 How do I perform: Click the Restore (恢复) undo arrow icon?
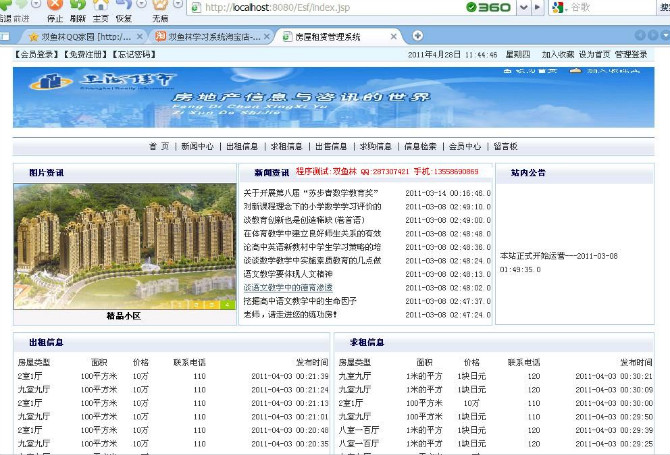[x=123, y=5]
